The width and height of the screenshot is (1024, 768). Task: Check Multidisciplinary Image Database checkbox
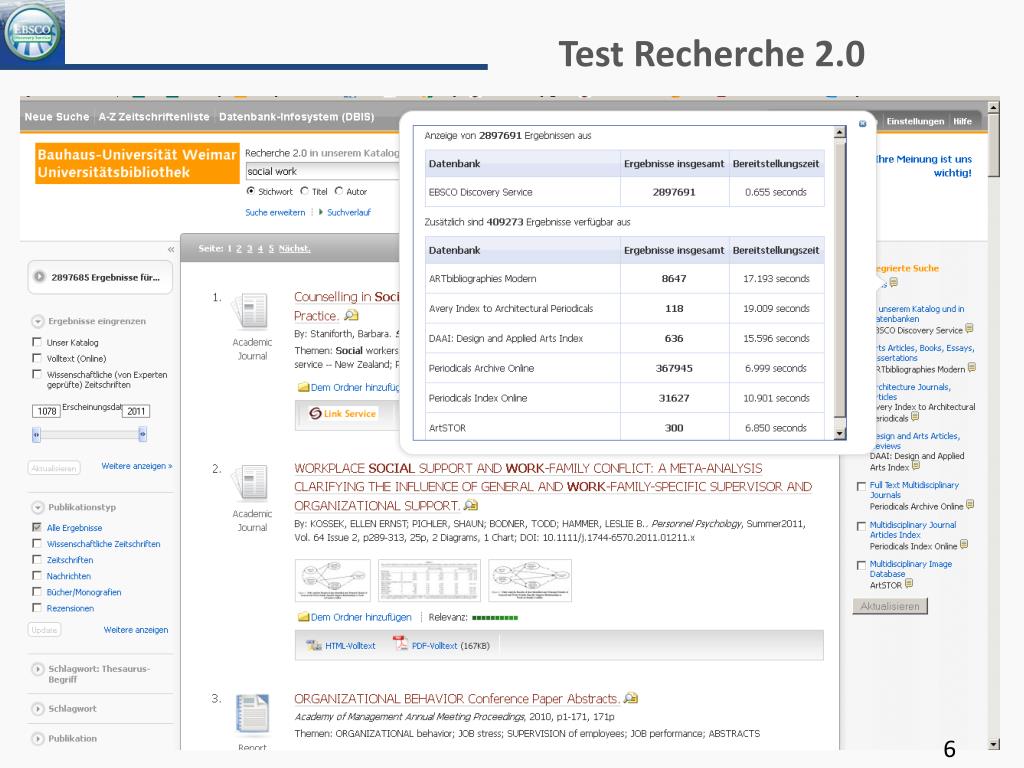pyautogui.click(x=861, y=565)
